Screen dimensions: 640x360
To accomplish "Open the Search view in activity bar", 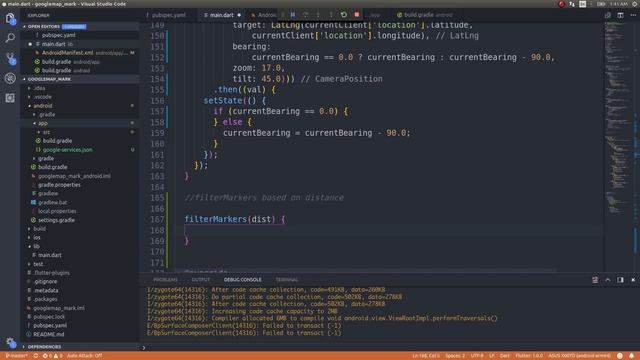I will click(10, 38).
